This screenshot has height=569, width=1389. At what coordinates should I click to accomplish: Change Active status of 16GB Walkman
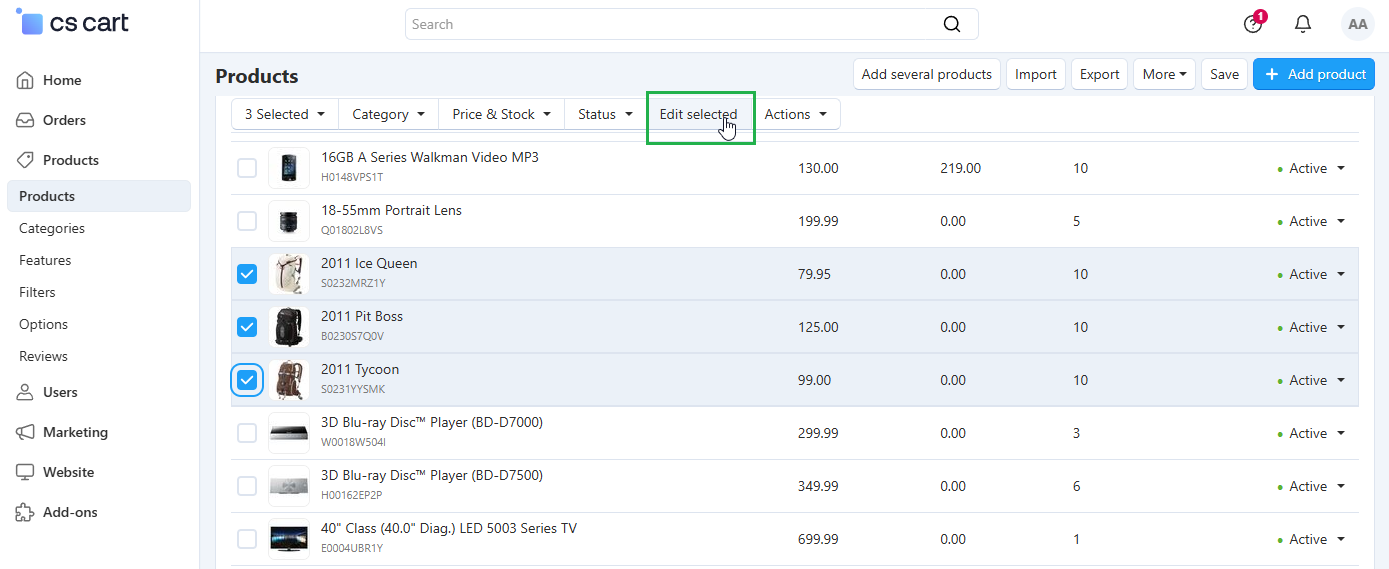1311,168
